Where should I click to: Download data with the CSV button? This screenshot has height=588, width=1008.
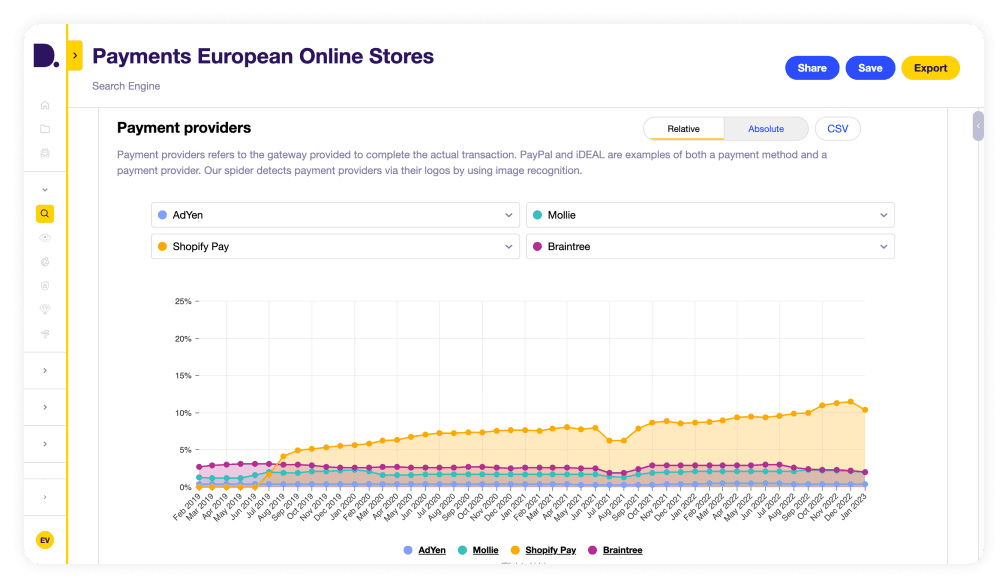[x=838, y=129]
